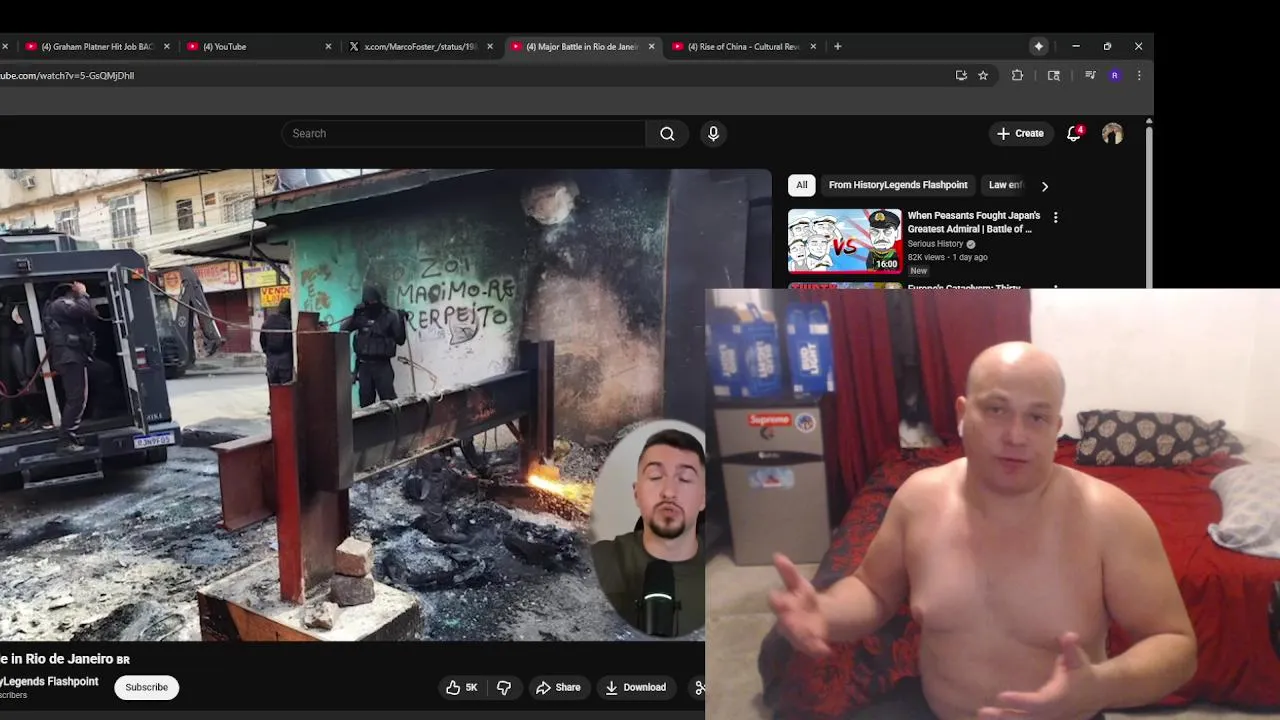Image resolution: width=1280 pixels, height=720 pixels.
Task: Like the video with 5K thumbs-up
Action: coord(462,687)
